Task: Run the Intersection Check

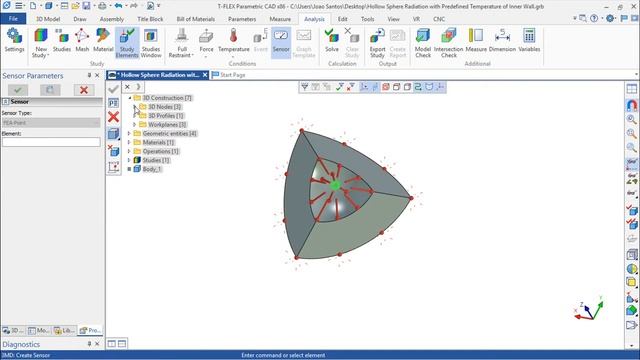Action: click(x=449, y=43)
